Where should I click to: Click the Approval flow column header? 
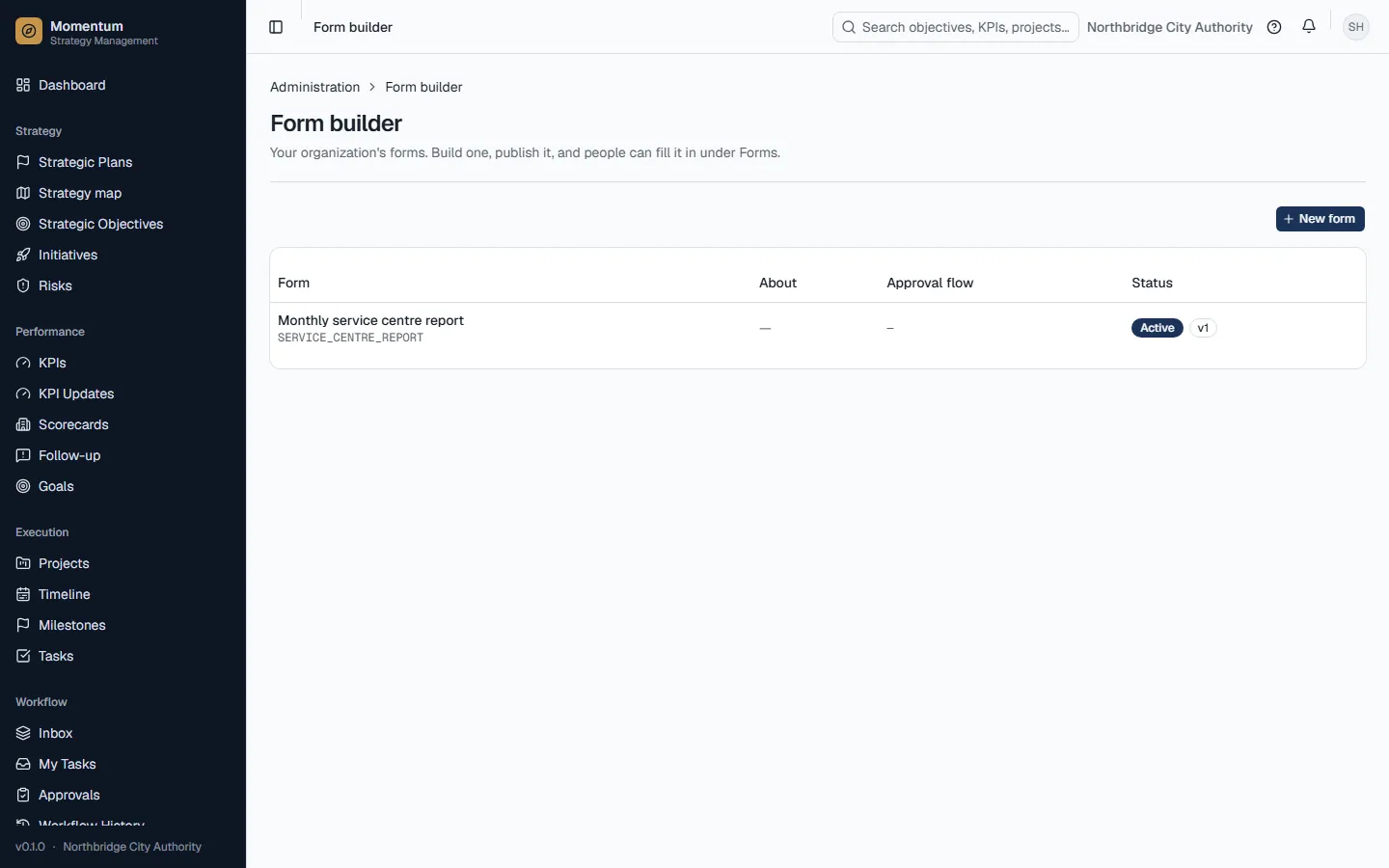coord(930,283)
